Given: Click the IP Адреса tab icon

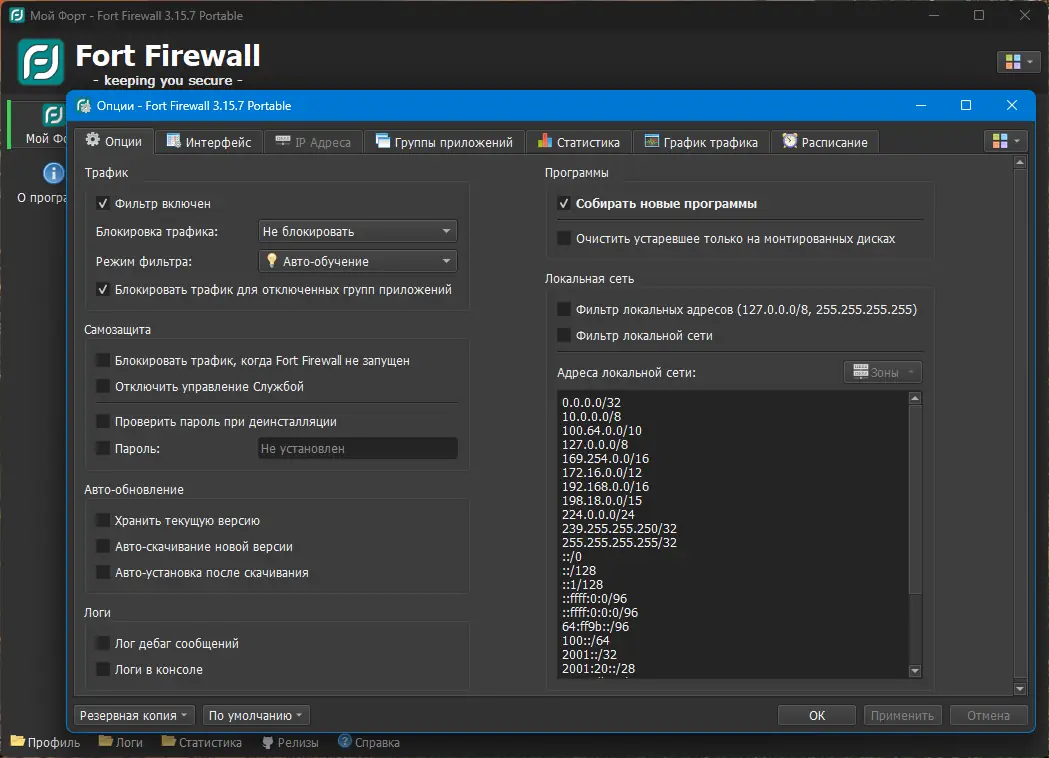Looking at the screenshot, I should click(x=283, y=140).
